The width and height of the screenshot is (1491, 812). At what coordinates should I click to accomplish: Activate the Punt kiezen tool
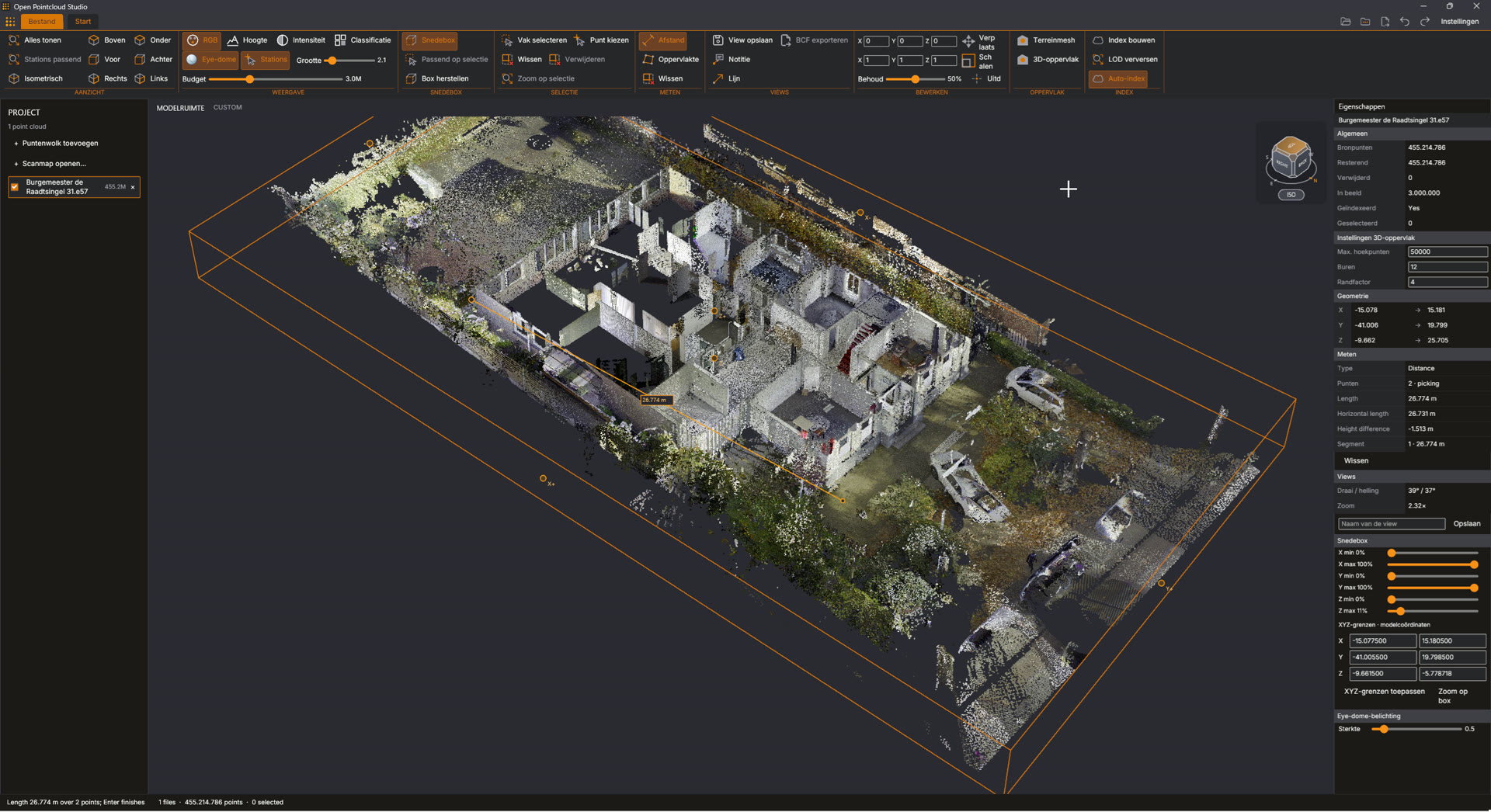pos(601,40)
